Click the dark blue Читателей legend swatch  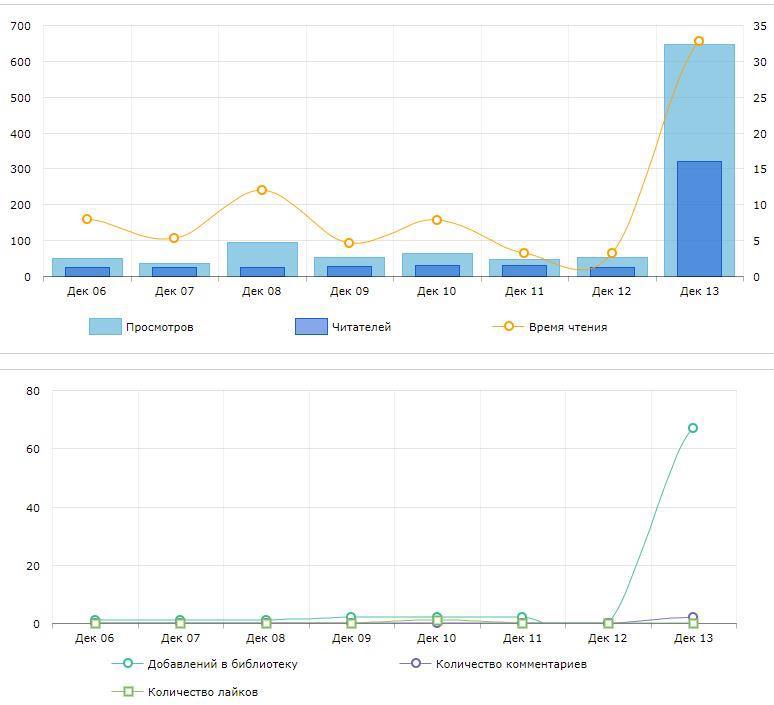point(311,326)
